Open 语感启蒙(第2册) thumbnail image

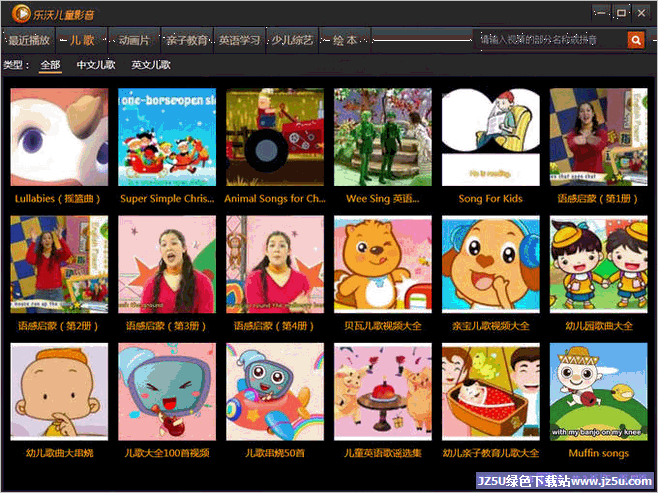point(59,264)
